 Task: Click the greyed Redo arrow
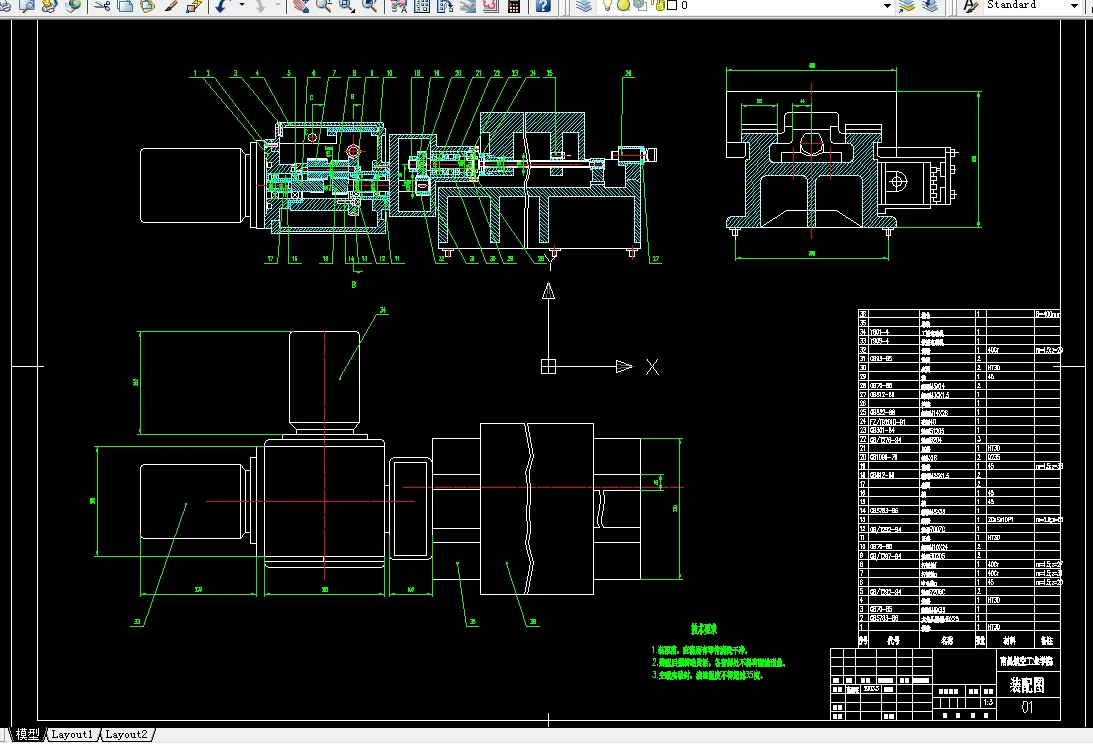click(x=260, y=6)
